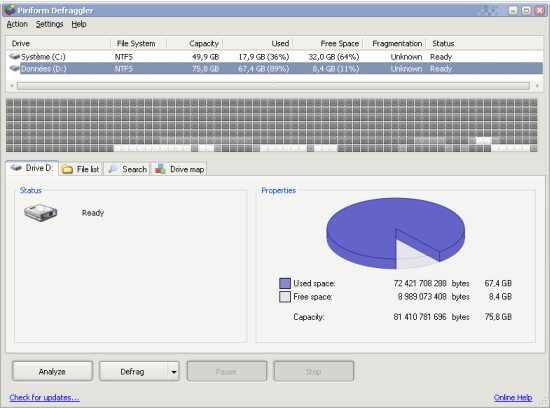Image resolution: width=550 pixels, height=408 pixels.
Task: Sort by the Free Space column header
Action: (328, 44)
